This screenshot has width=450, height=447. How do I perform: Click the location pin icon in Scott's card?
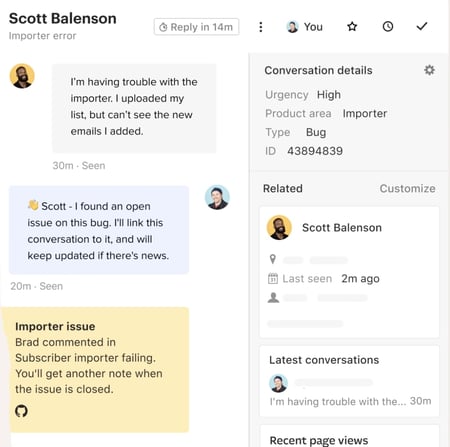[273, 259]
